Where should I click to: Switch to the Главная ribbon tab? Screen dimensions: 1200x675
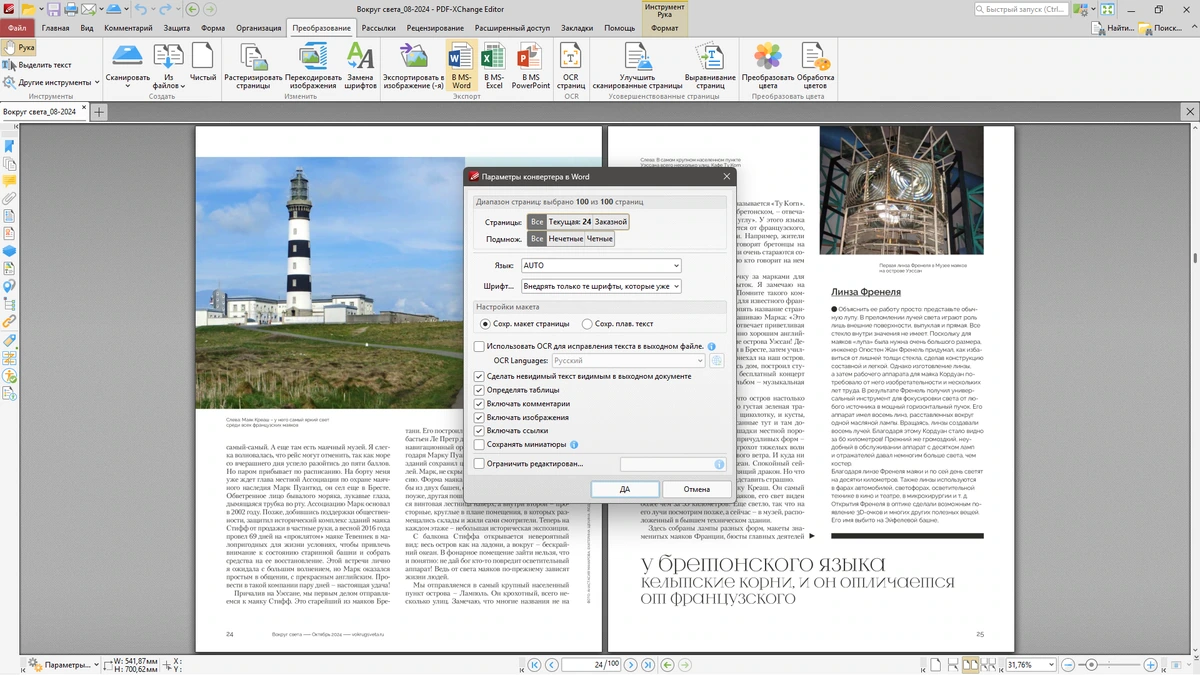[x=56, y=28]
